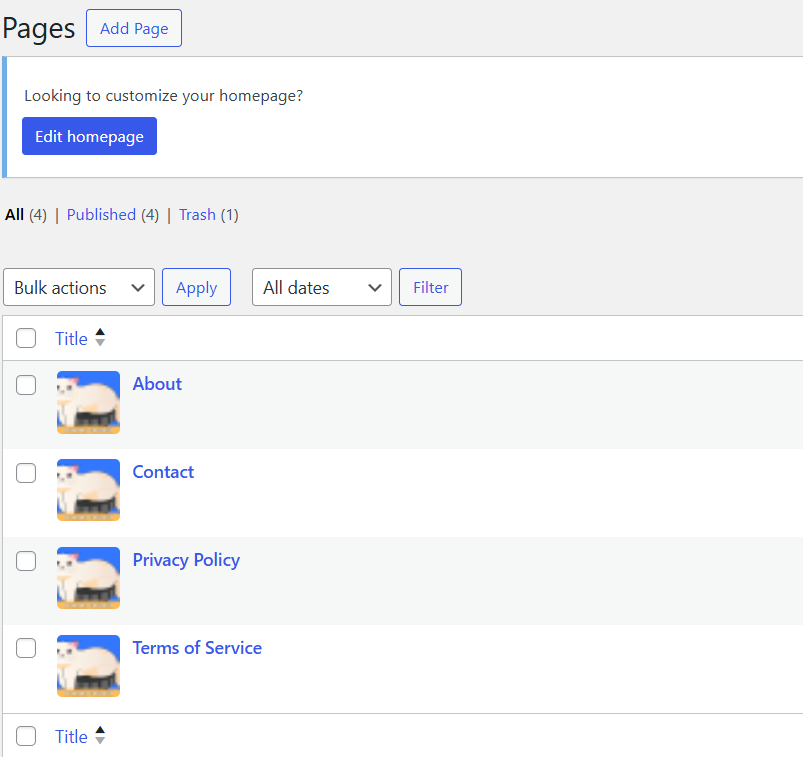Click the Contact page cat thumbnail
Viewport: 803px width, 757px height.
point(89,490)
